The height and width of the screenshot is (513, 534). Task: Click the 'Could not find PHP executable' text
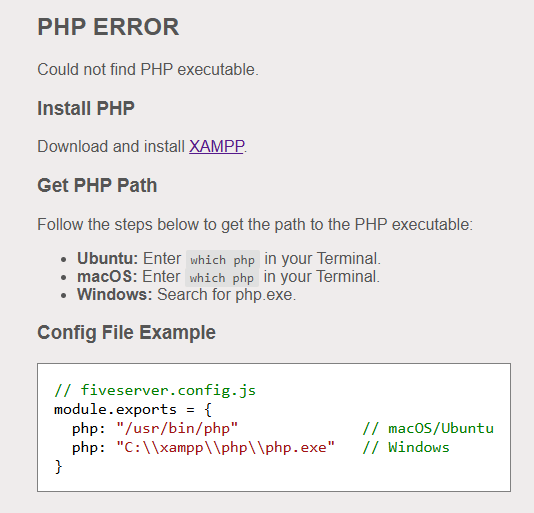coord(148,69)
